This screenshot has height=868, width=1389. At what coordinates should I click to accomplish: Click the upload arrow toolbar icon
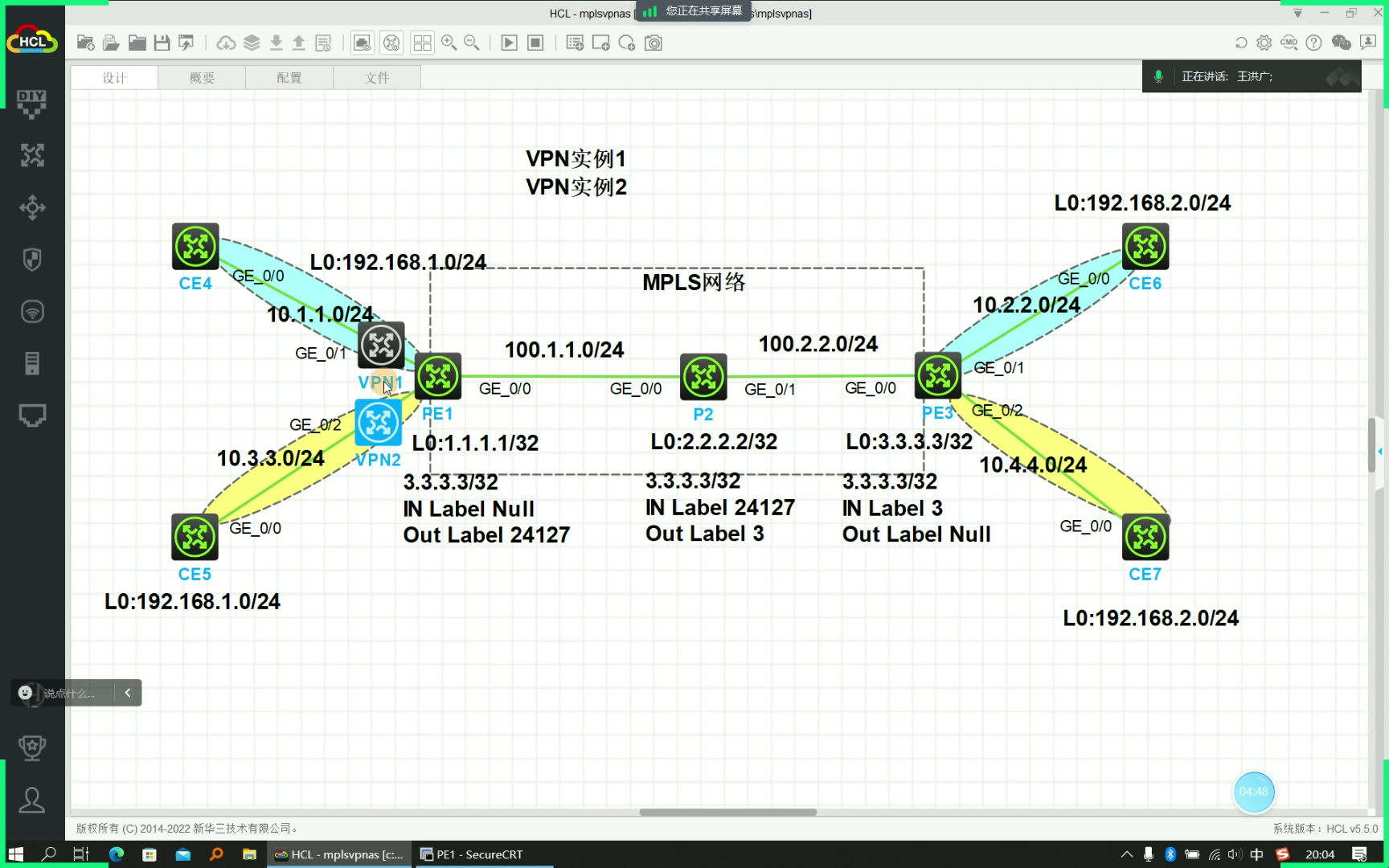point(299,43)
